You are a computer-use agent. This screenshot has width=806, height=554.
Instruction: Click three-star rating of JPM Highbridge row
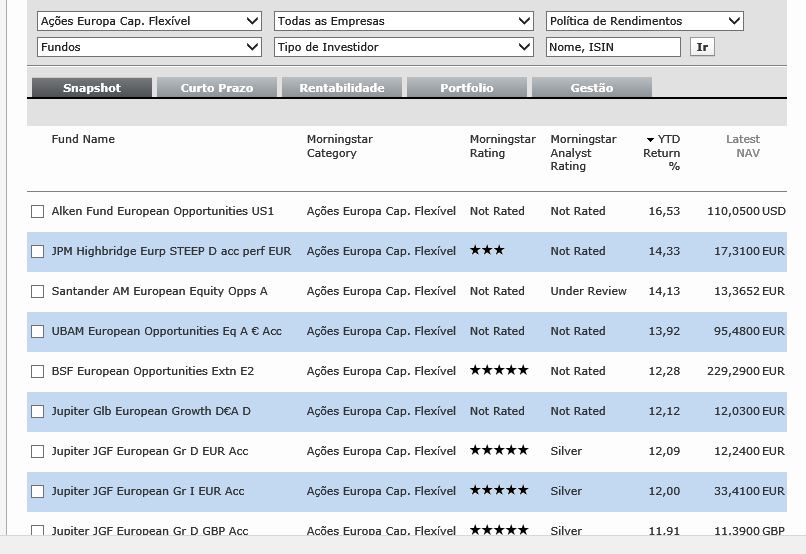pyautogui.click(x=487, y=250)
